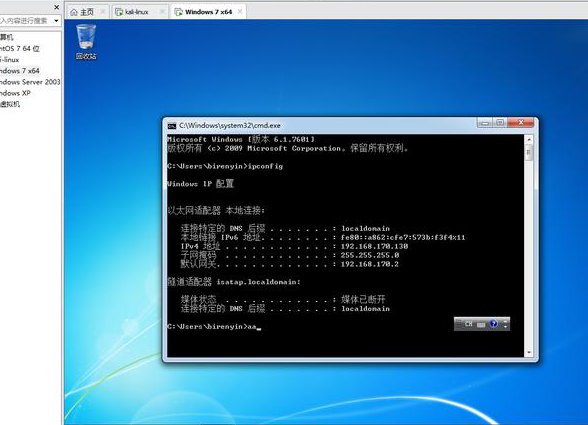The width and height of the screenshot is (588, 425).
Task: Select the 计算机 root library node
Action: (x=7, y=37)
